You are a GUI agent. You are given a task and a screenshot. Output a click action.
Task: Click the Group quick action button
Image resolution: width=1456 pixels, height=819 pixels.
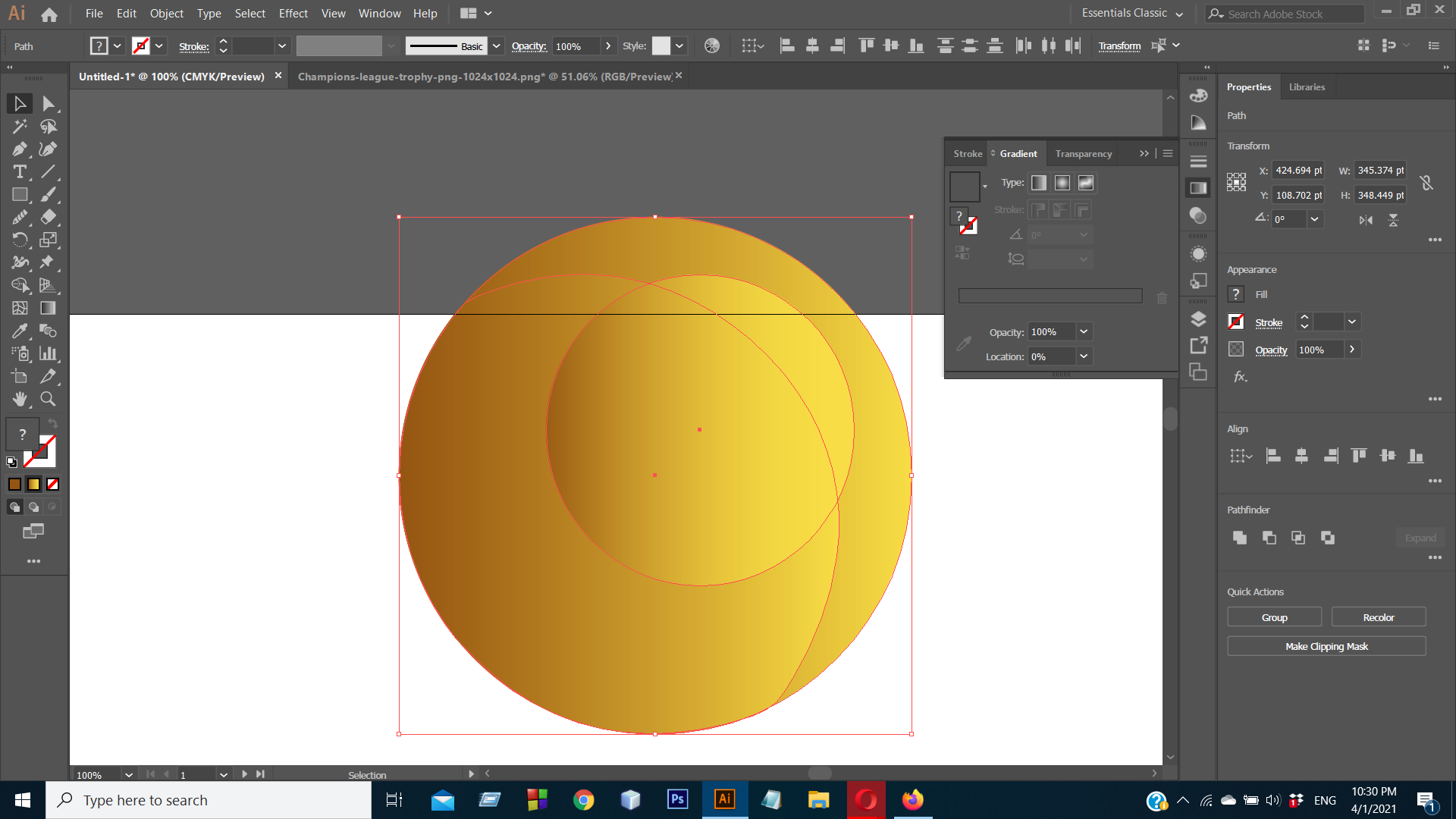[x=1274, y=617]
